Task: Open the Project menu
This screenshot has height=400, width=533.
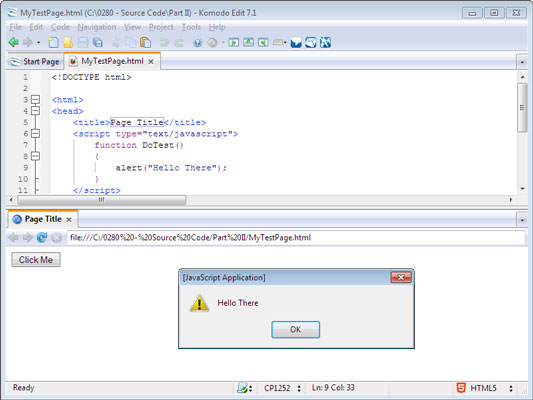Action: (x=161, y=27)
